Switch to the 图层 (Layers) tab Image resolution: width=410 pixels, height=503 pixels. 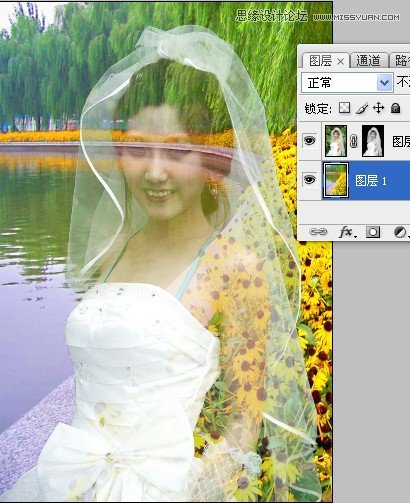[320, 61]
